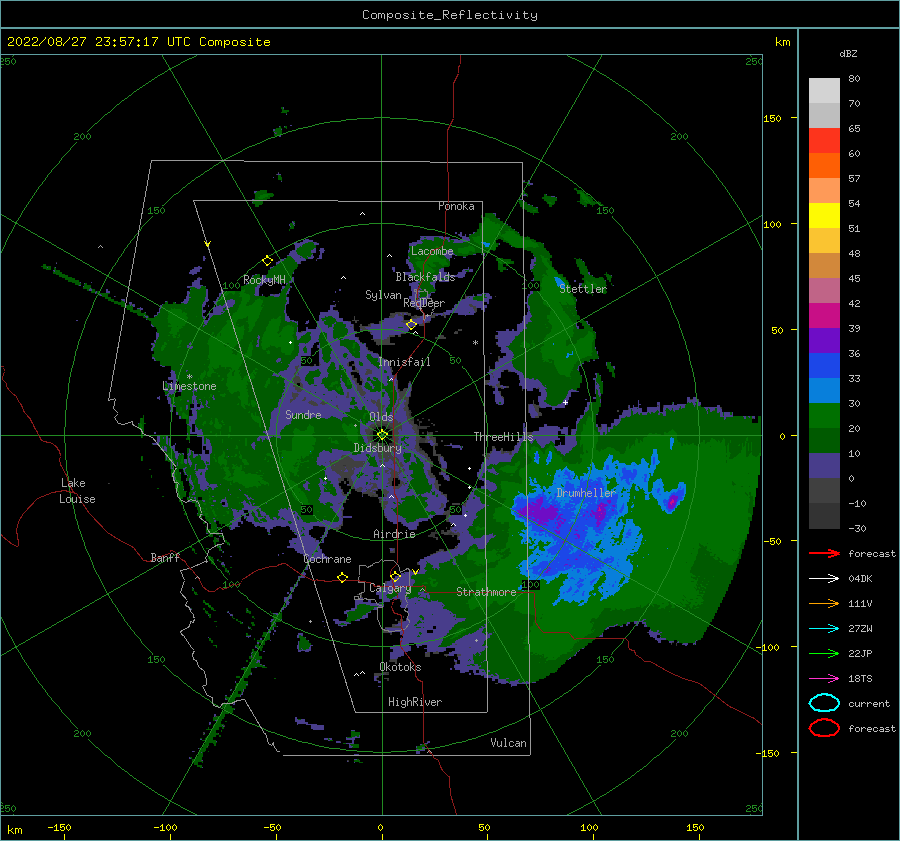900x841 pixels.
Task: Pick the magenta 42–39 dBZ color swatch
Action: point(824,315)
